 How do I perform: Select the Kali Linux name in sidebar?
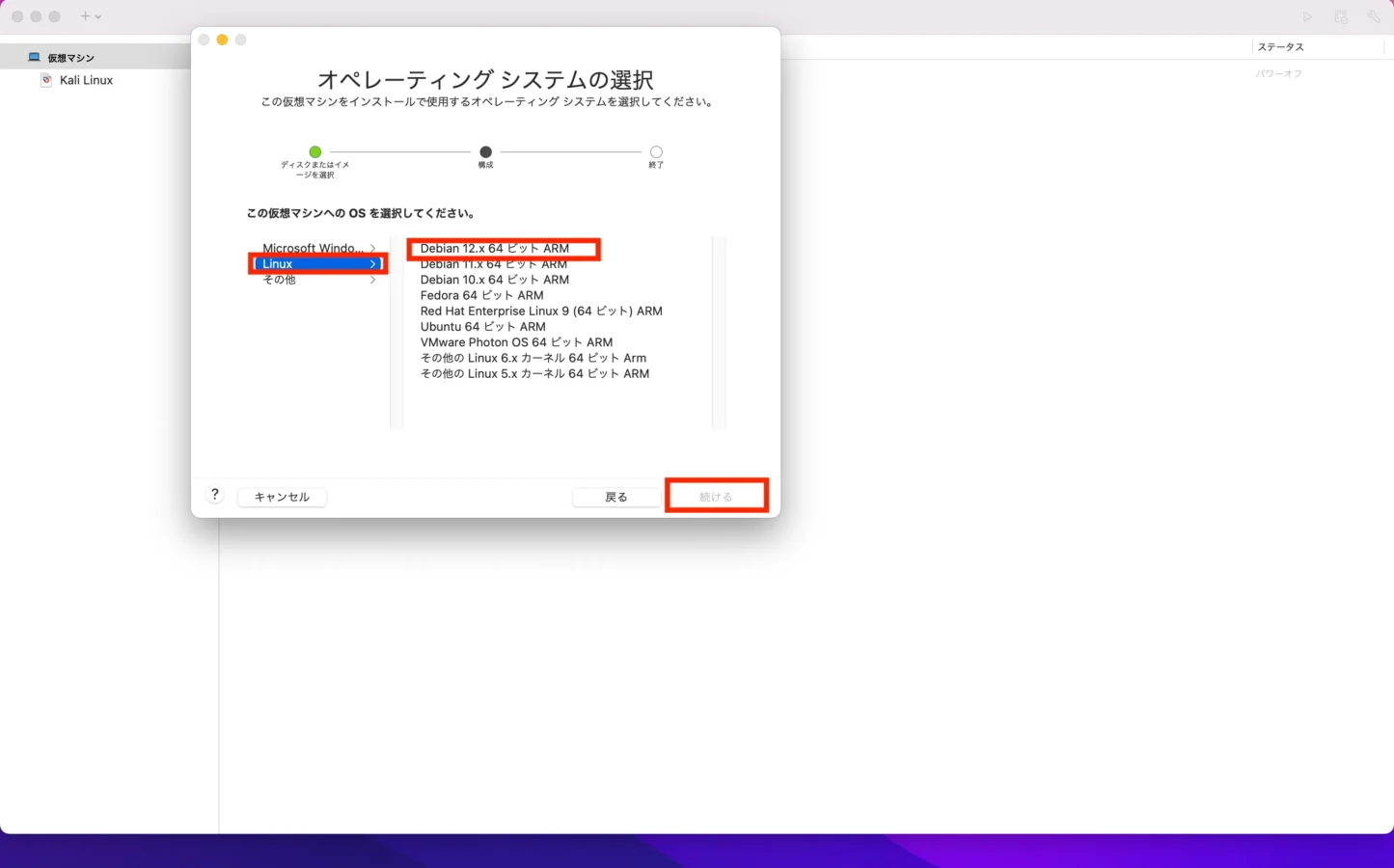point(86,80)
